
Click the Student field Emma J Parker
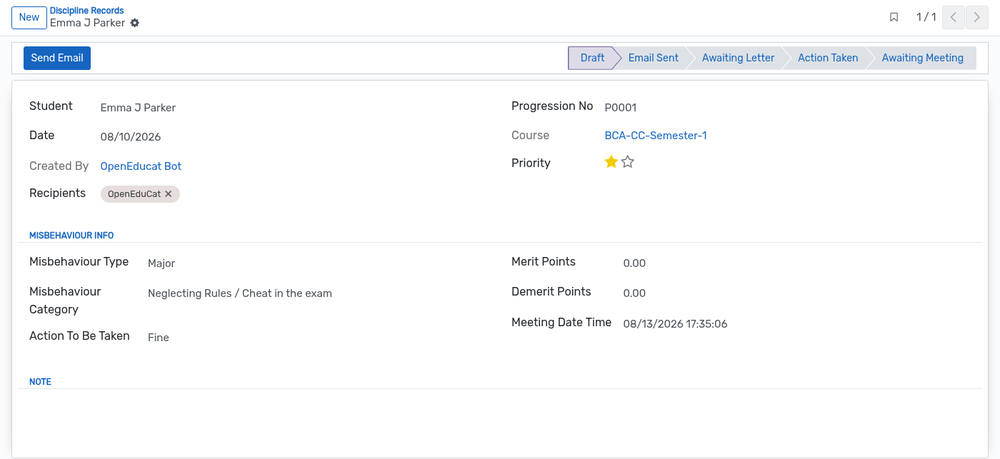point(138,108)
